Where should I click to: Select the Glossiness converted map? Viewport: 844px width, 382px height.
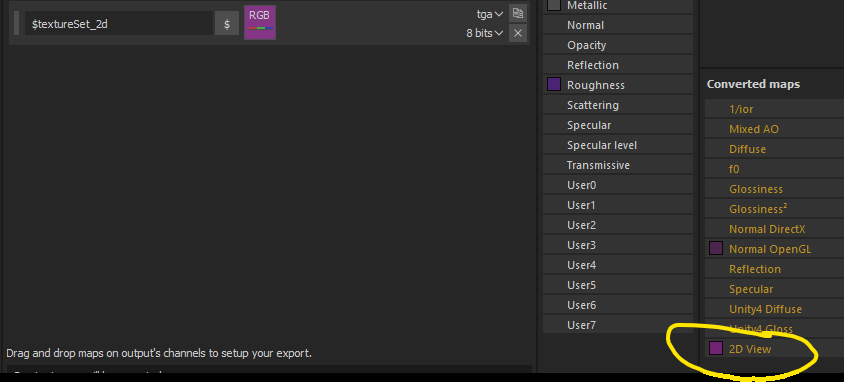pos(775,189)
